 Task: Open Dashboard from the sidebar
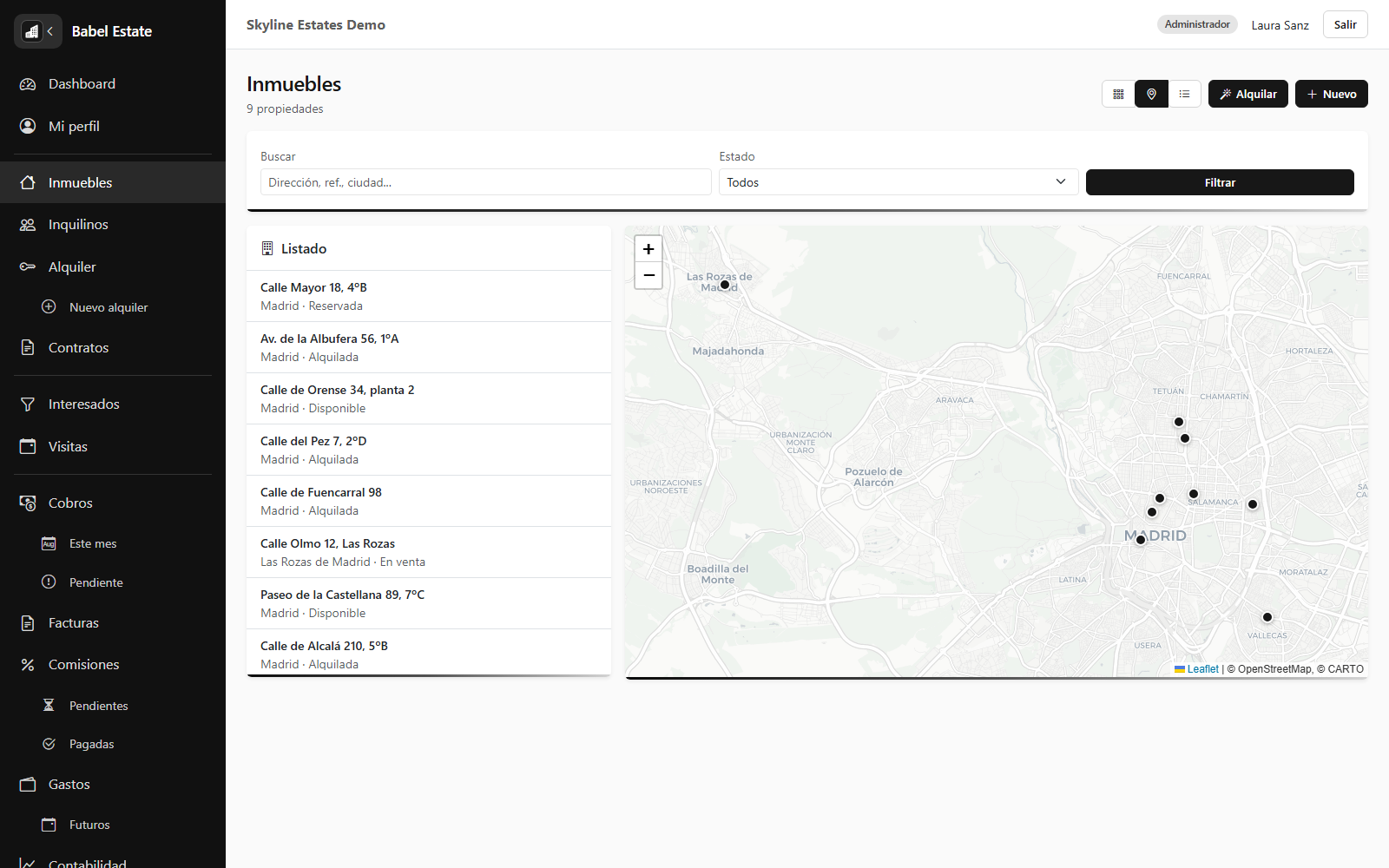[113, 84]
